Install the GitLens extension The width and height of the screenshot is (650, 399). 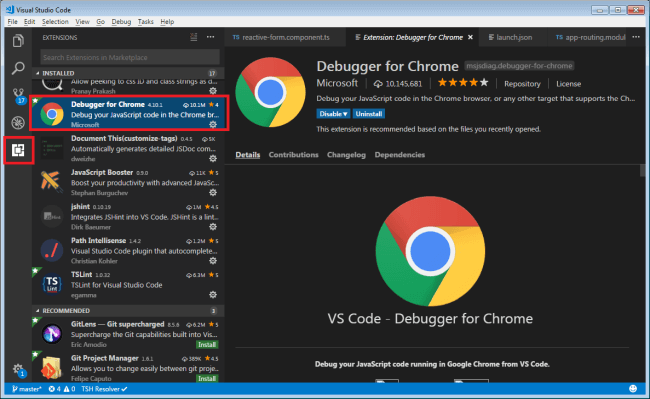207,345
